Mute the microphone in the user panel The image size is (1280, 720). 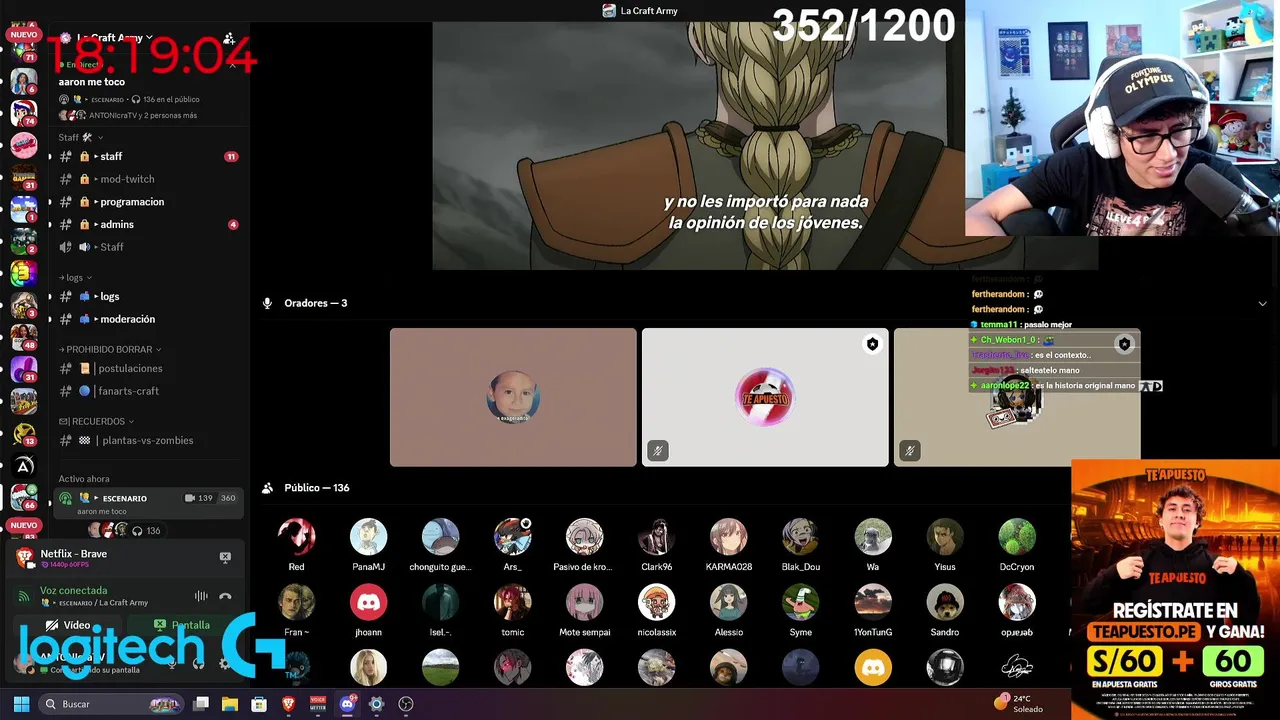tap(172, 663)
